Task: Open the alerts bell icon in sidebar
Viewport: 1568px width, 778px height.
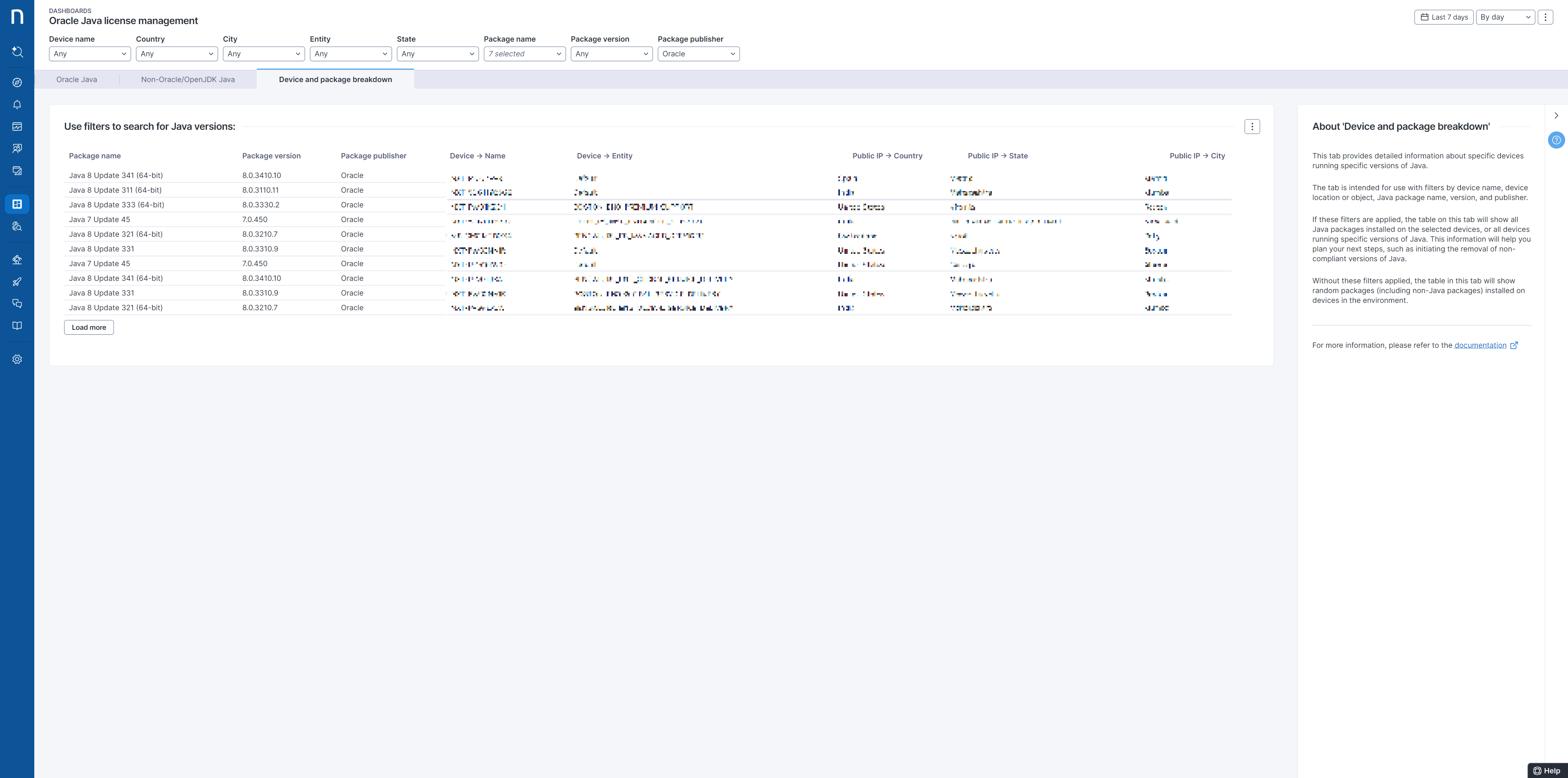Action: [17, 104]
